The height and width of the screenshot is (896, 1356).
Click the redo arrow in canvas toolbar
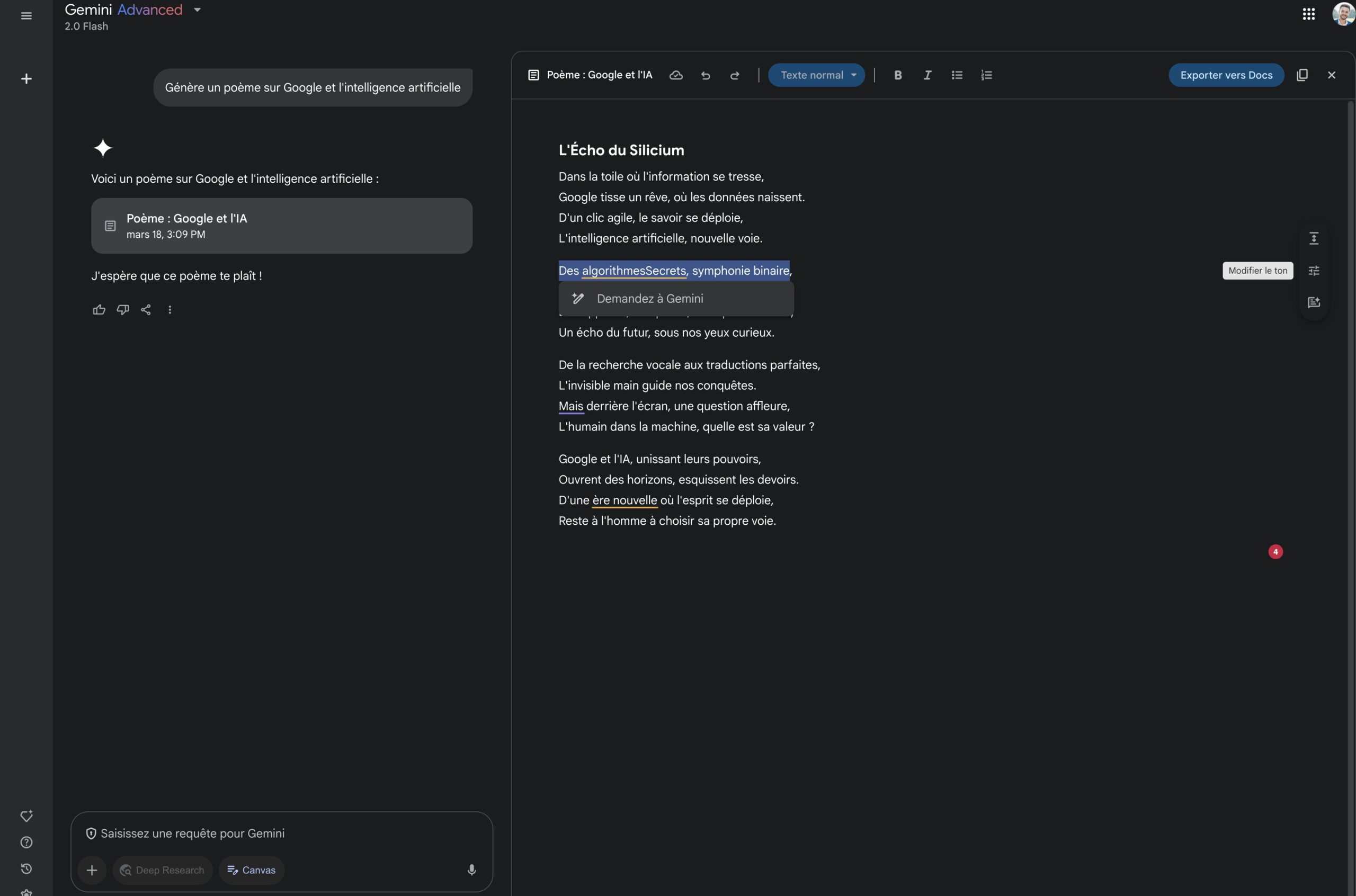(x=735, y=75)
